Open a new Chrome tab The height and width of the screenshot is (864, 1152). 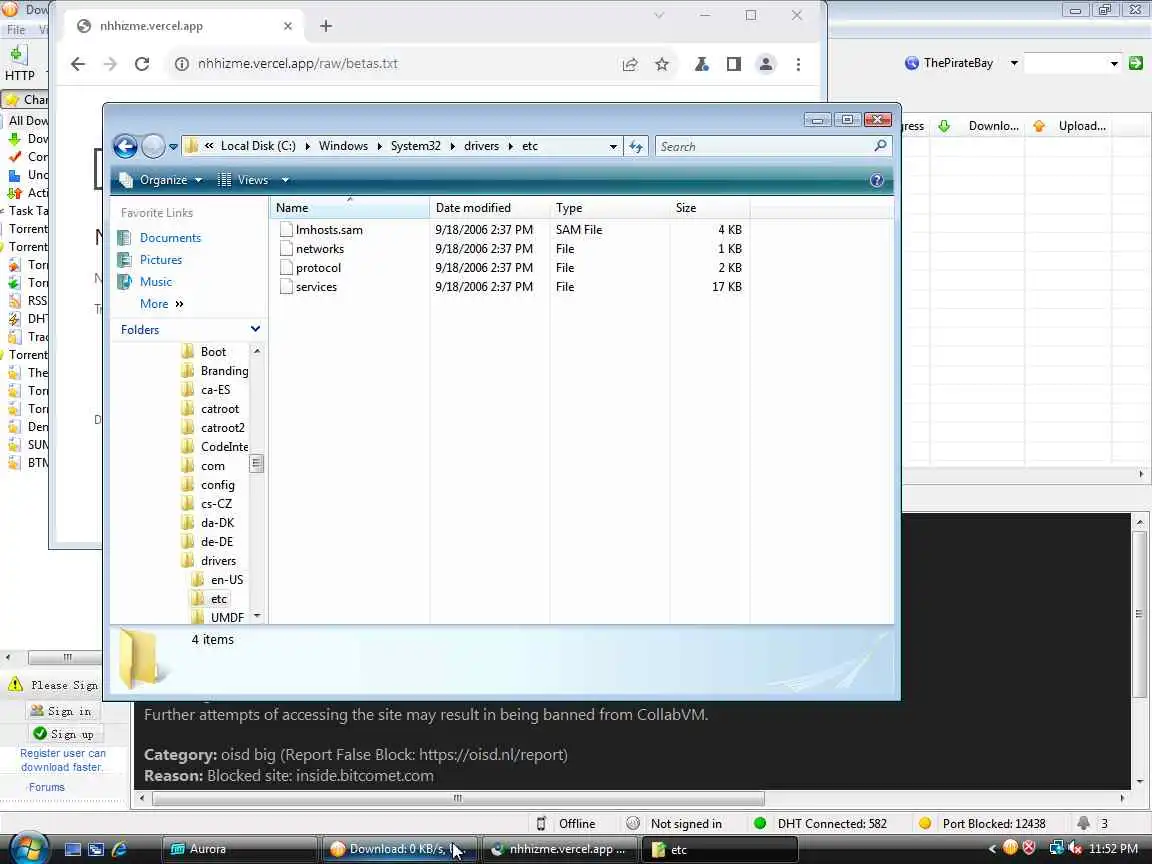(326, 26)
